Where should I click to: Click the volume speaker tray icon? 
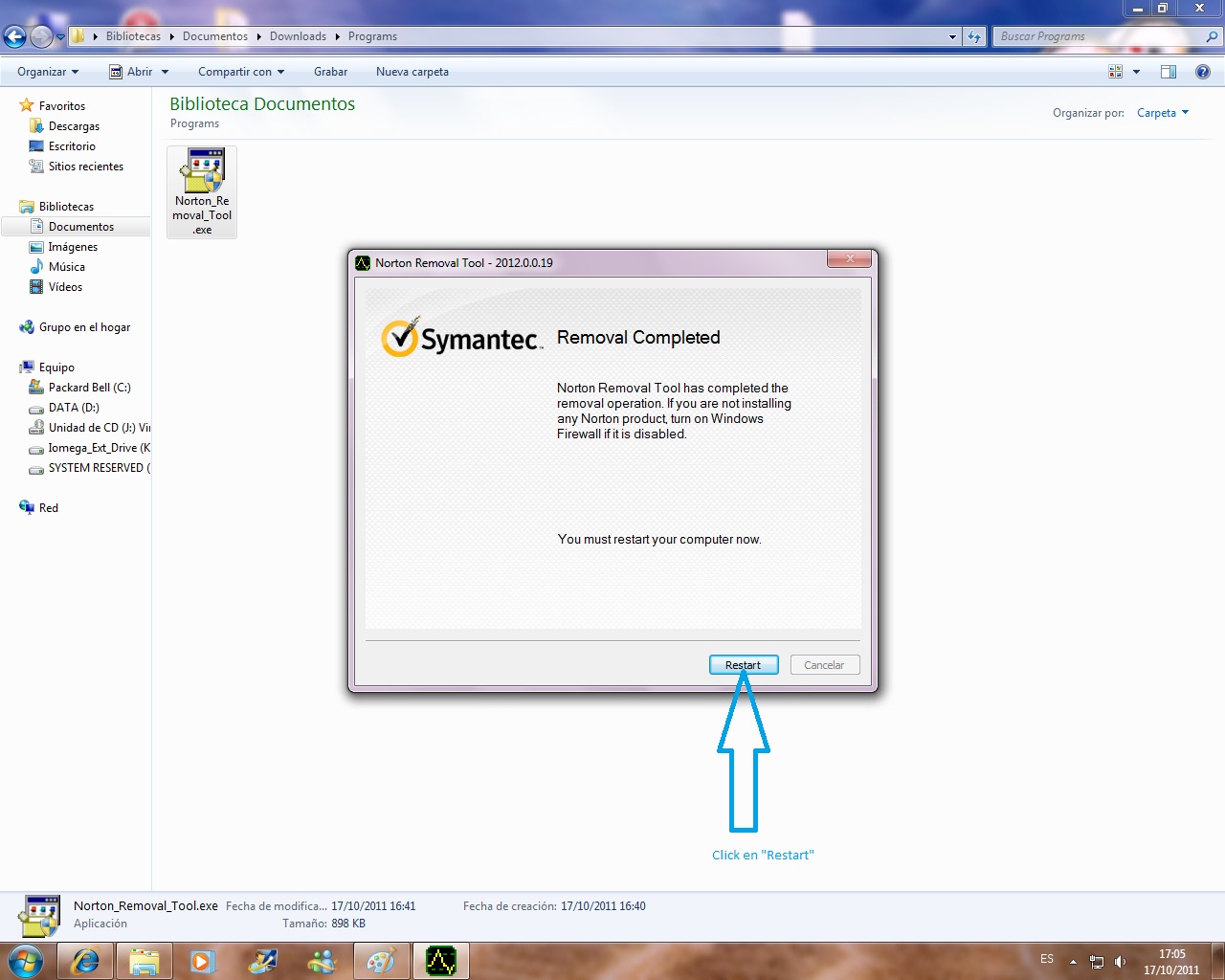pyautogui.click(x=1121, y=962)
